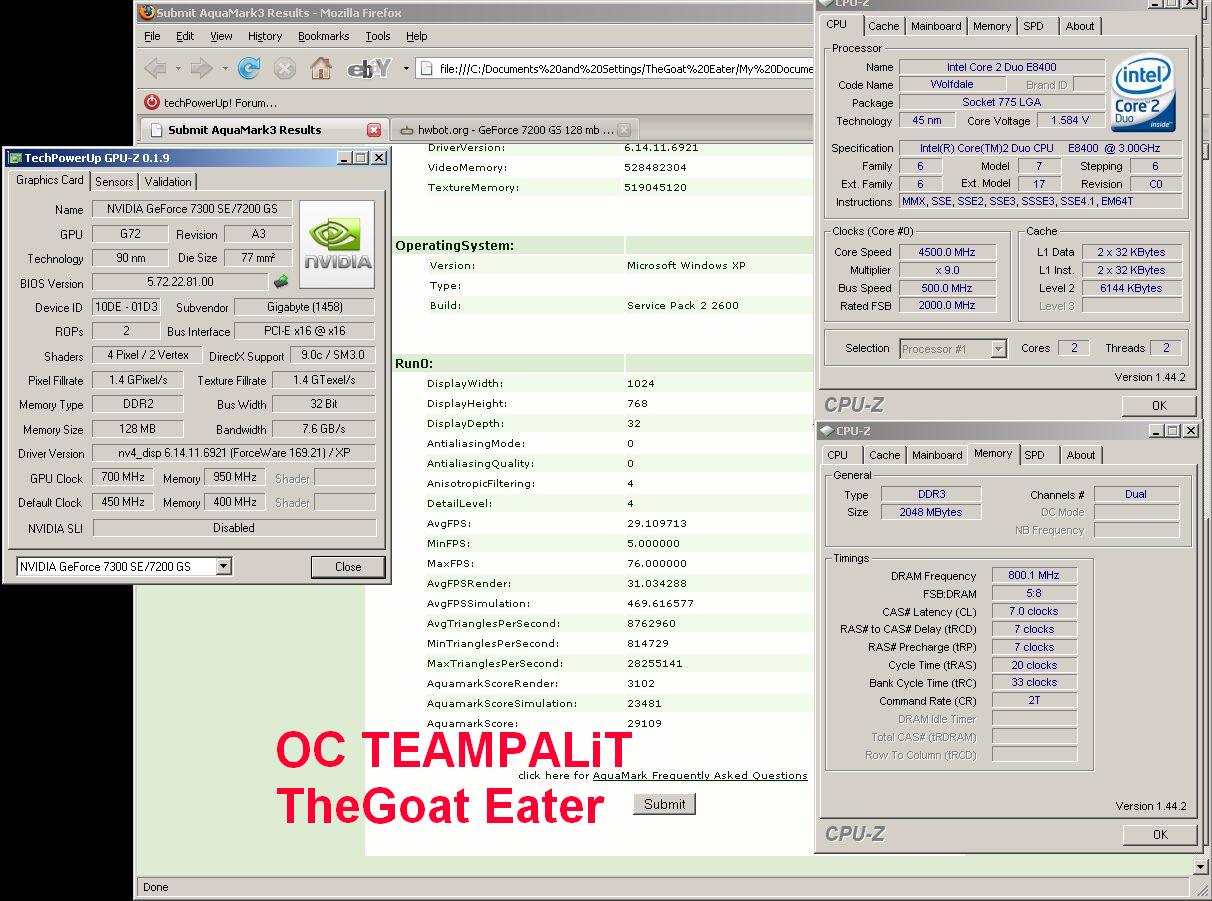This screenshot has height=901, width=1212.
Task: Click OK in the lower CPU-Z memory window
Action: (1159, 834)
